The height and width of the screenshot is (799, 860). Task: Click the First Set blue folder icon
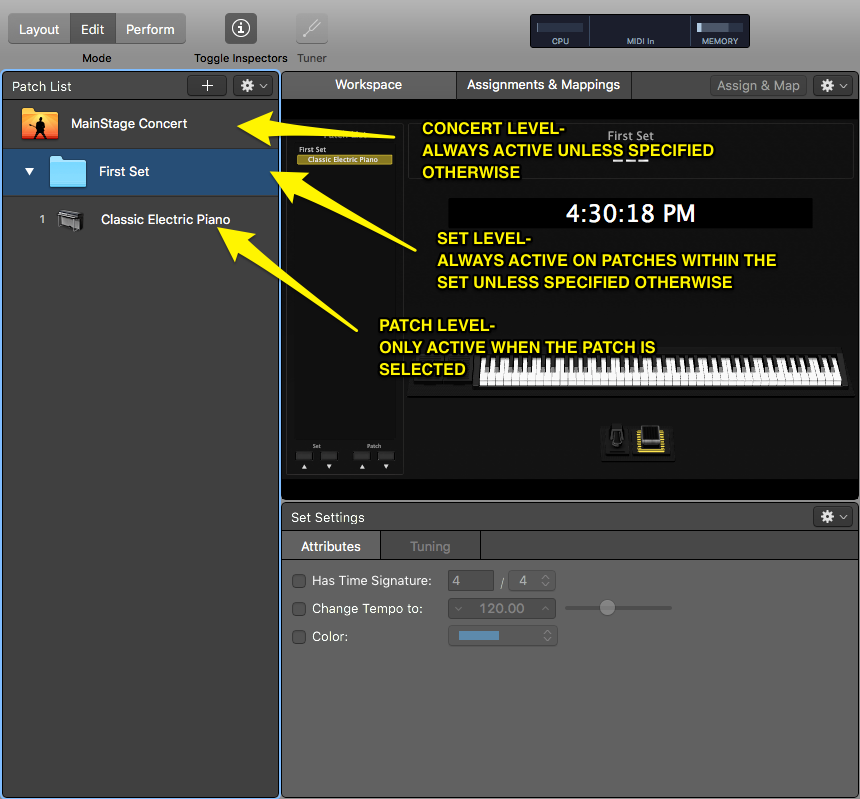pos(67,172)
